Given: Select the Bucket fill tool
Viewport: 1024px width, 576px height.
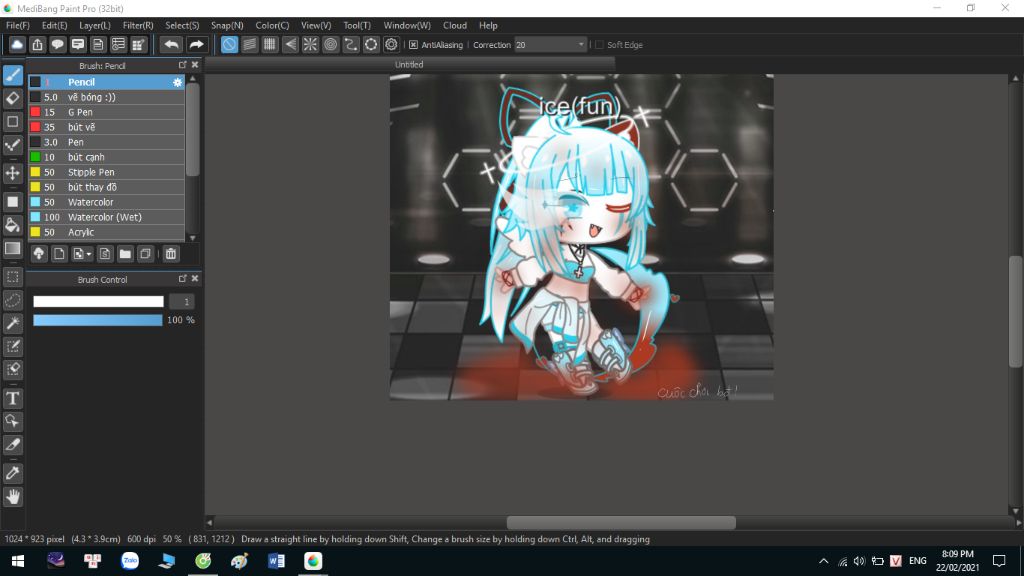Looking at the screenshot, I should (12, 225).
